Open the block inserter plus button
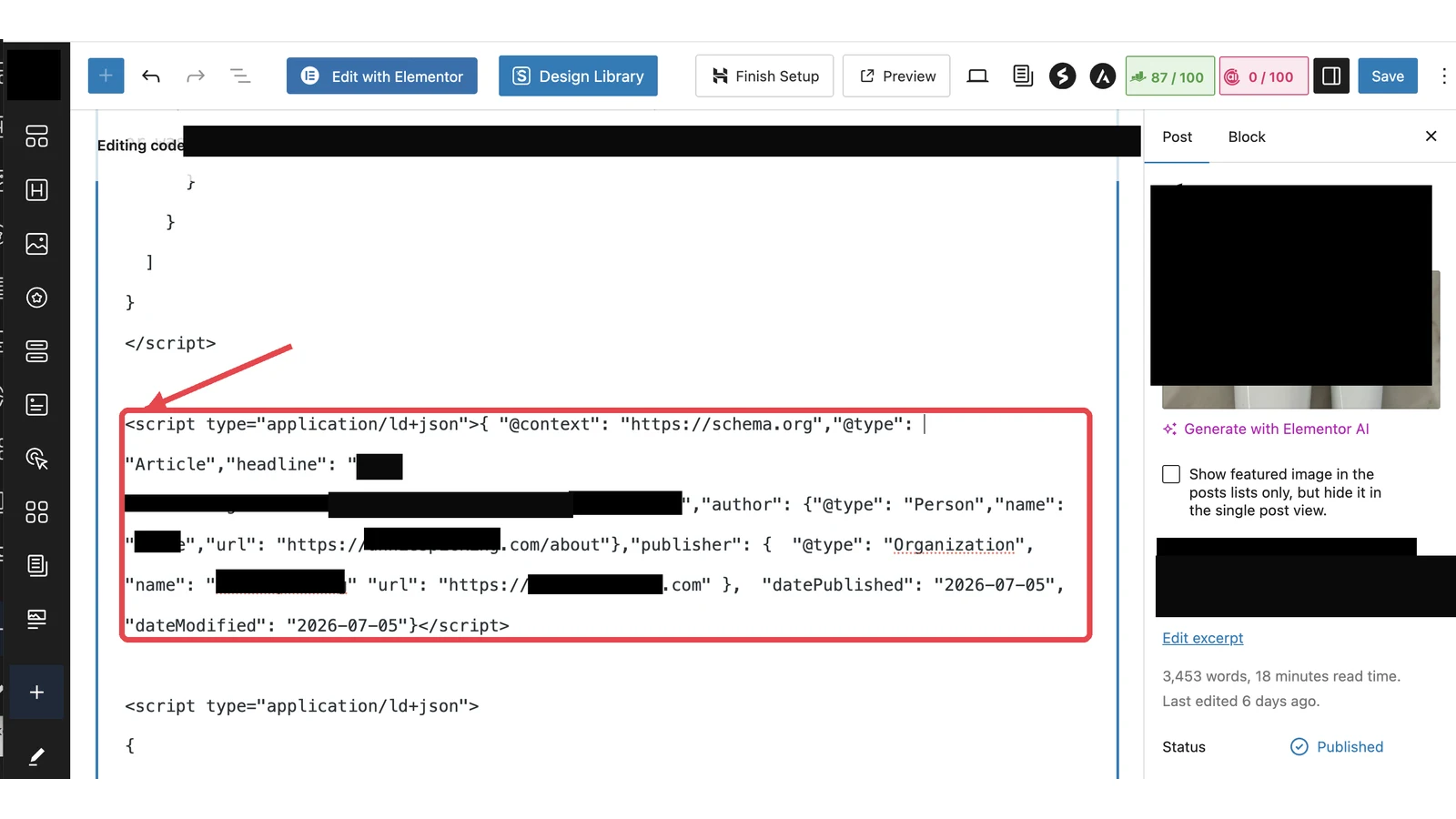This screenshot has width=1456, height=819. pyautogui.click(x=106, y=76)
